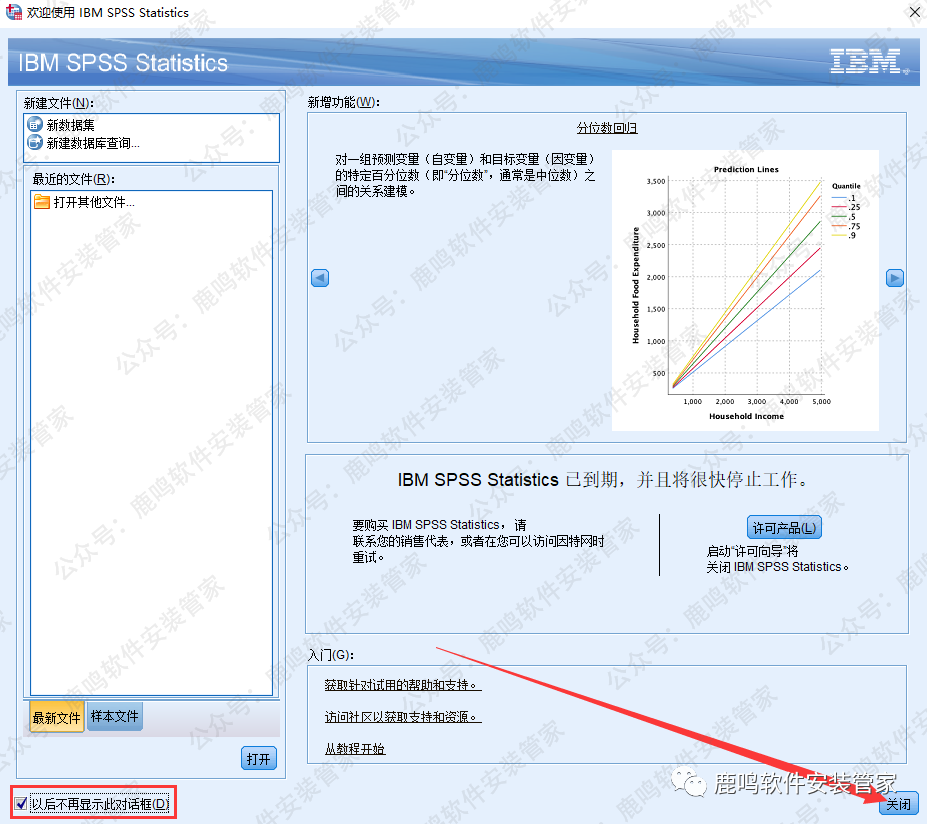Switch to the 最新文件 tab

(x=56, y=718)
